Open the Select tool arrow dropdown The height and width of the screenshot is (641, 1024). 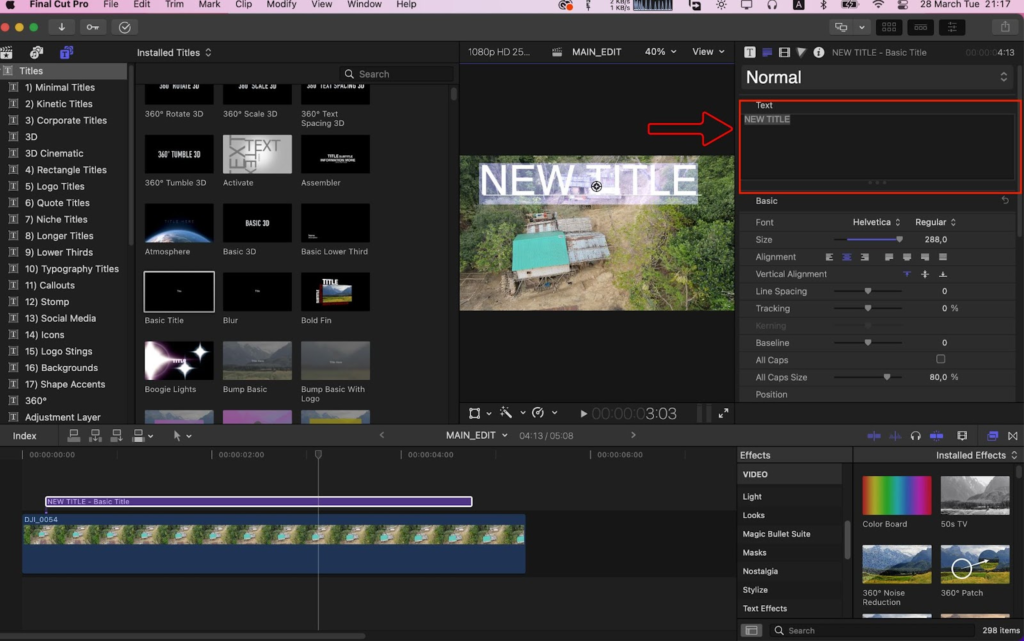182,435
